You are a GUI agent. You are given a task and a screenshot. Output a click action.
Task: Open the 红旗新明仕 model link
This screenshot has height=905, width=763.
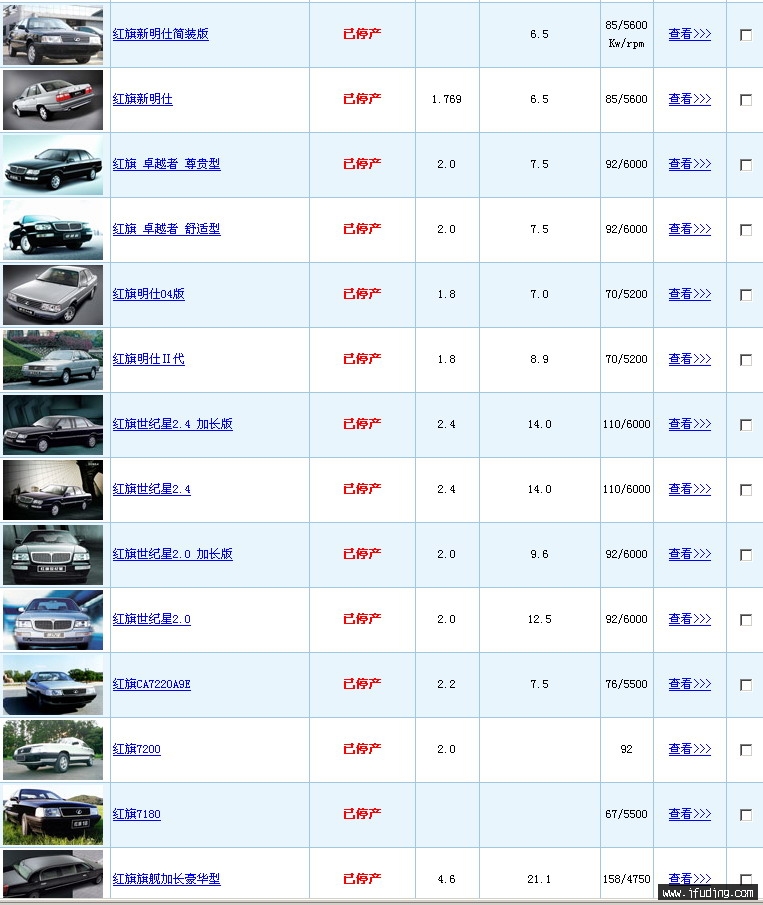tap(143, 99)
